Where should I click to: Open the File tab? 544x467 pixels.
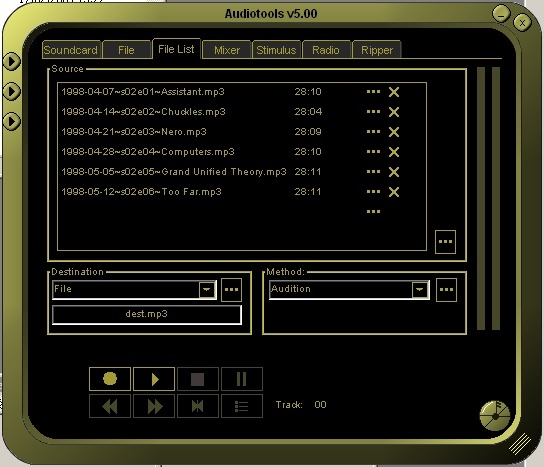[x=126, y=50]
